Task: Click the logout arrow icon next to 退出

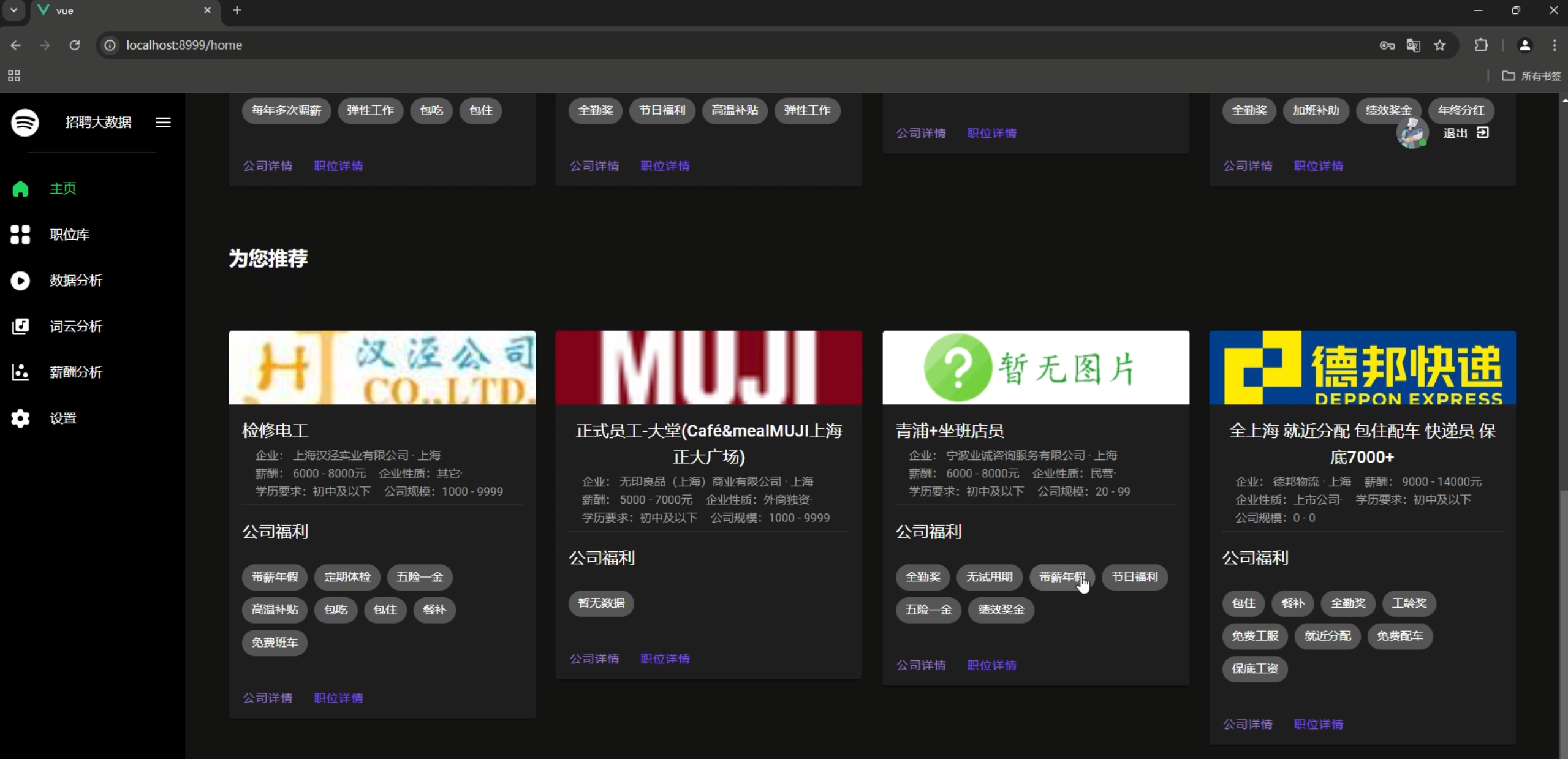Action: tap(1482, 132)
